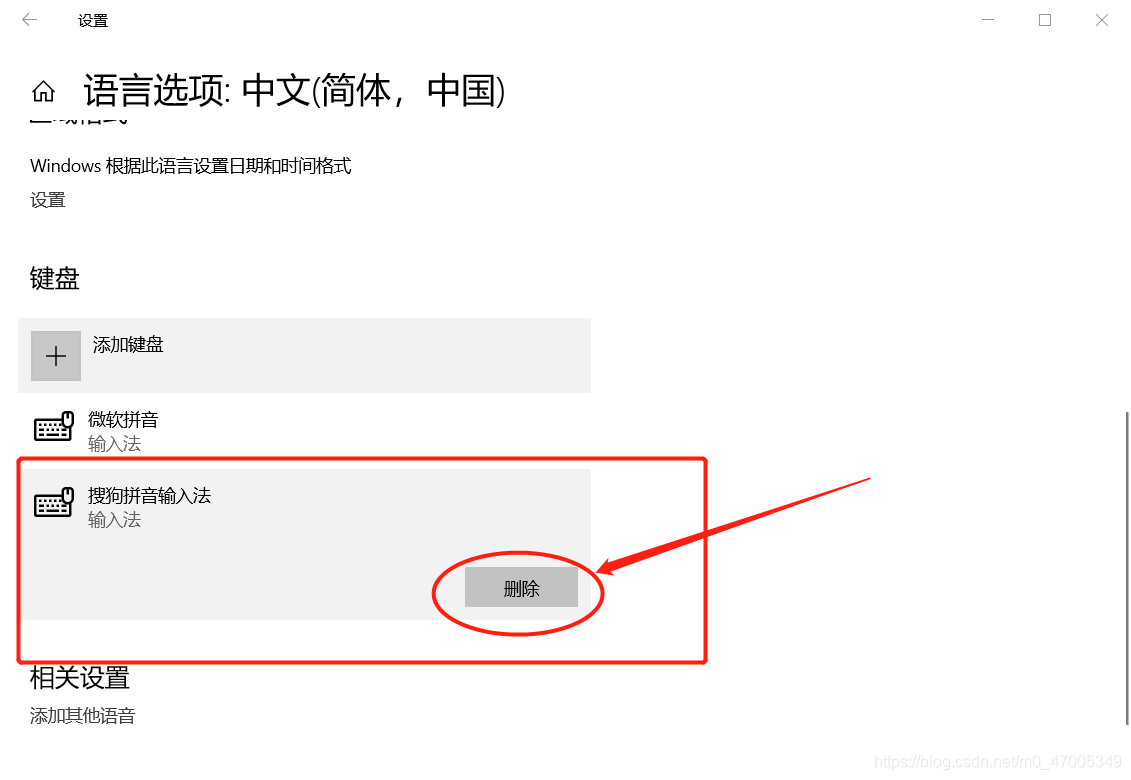Select the 搜狗拼音输入法 entry text
The image size is (1131, 780).
pyautogui.click(x=149, y=496)
